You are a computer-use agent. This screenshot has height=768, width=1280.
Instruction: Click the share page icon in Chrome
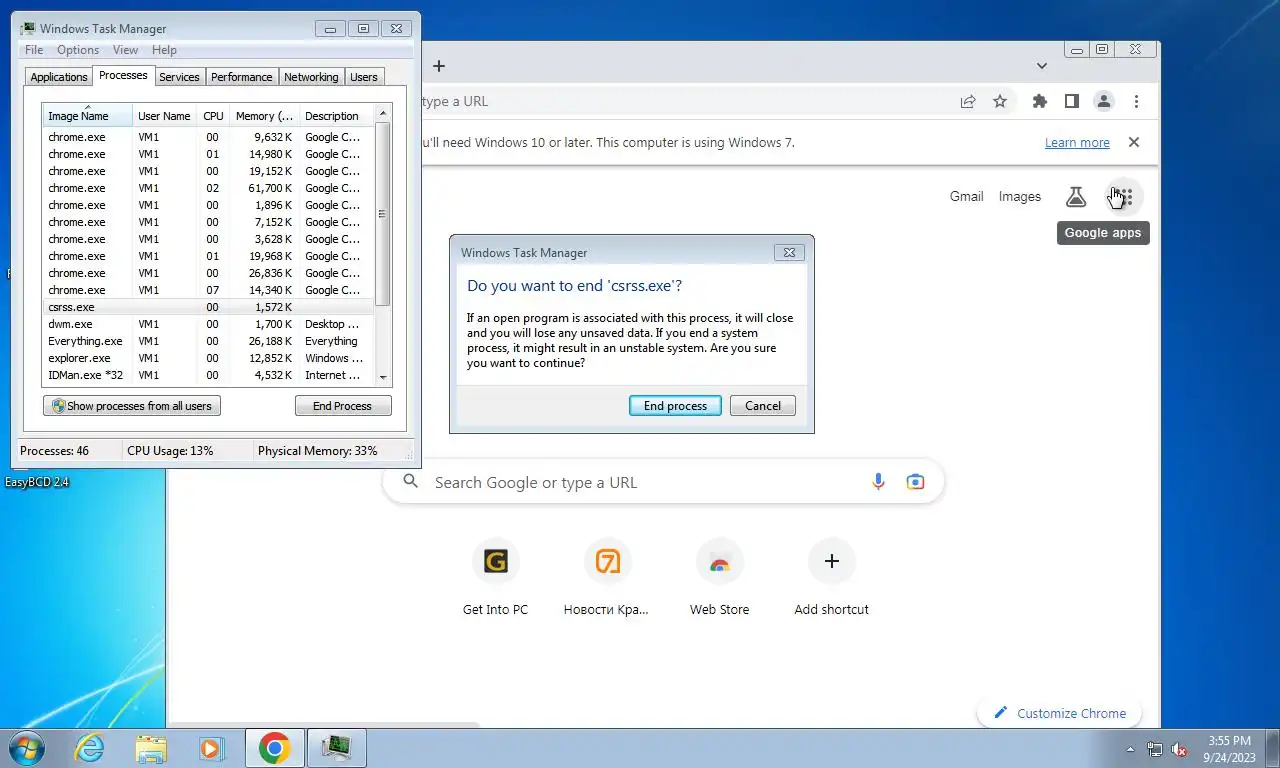pyautogui.click(x=968, y=101)
